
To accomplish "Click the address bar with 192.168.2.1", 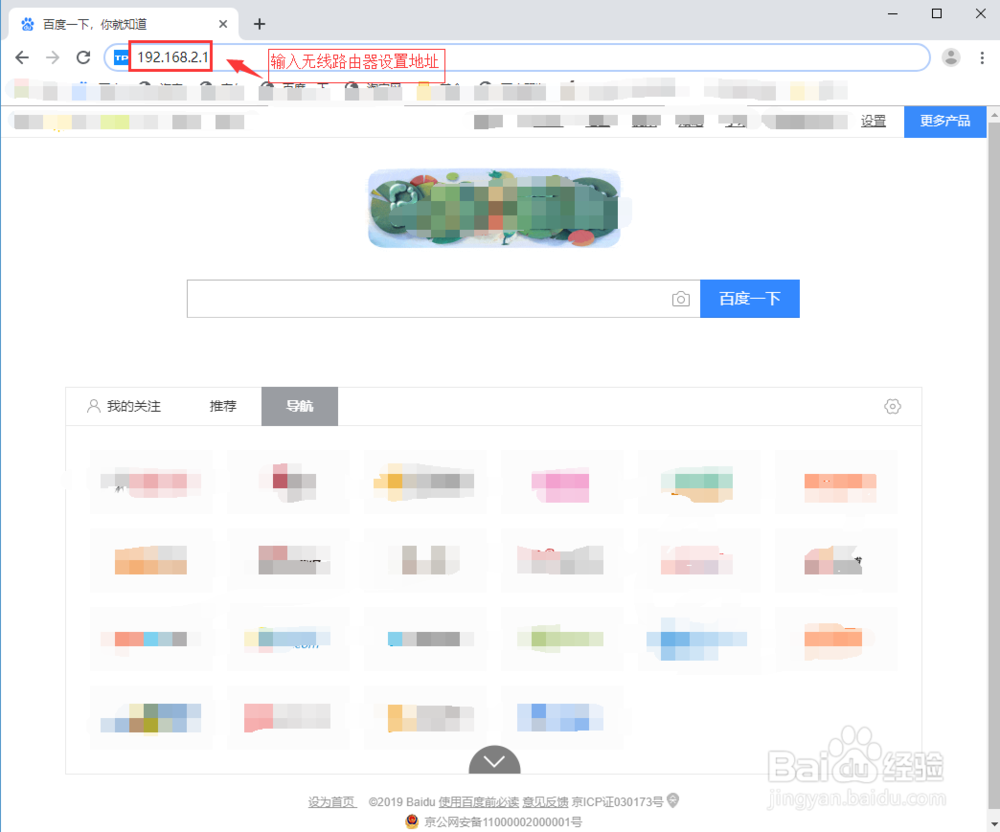I will coord(517,57).
